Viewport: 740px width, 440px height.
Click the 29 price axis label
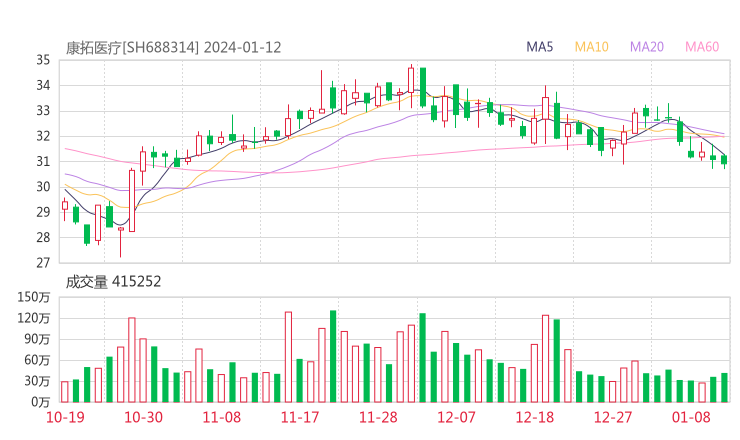(x=43, y=212)
